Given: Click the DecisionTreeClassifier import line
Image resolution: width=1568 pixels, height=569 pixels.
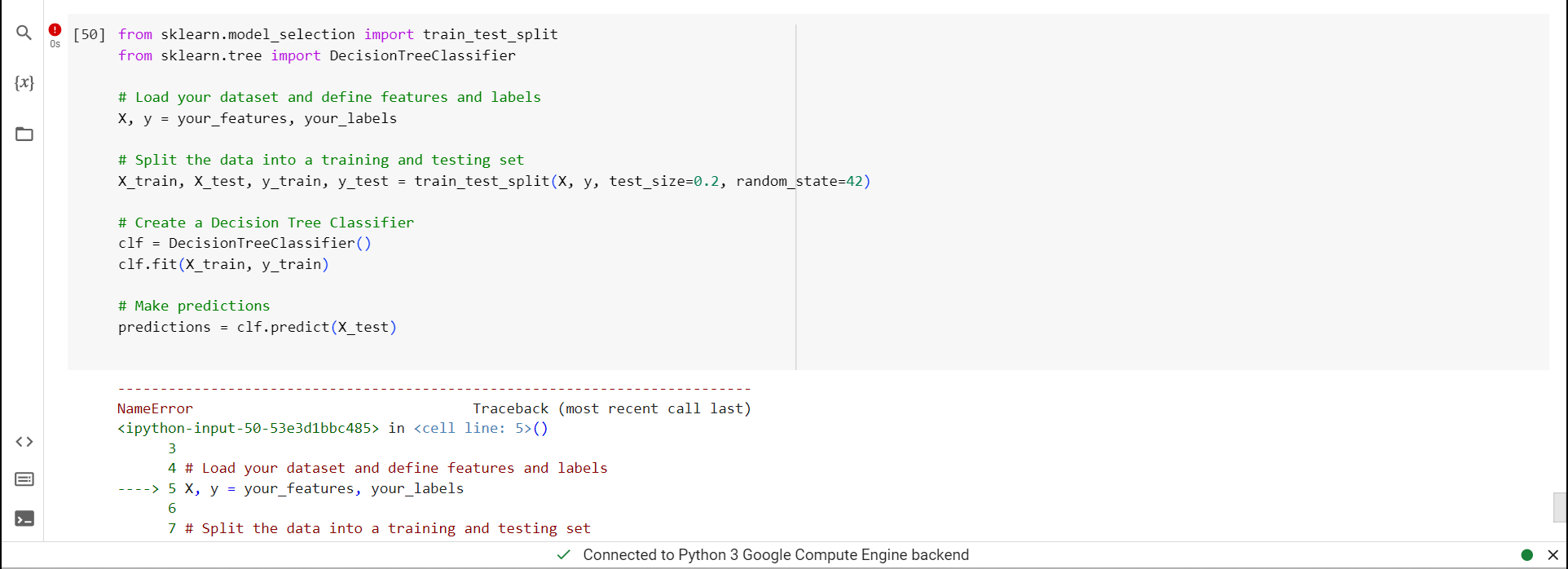Looking at the screenshot, I should pyautogui.click(x=317, y=55).
